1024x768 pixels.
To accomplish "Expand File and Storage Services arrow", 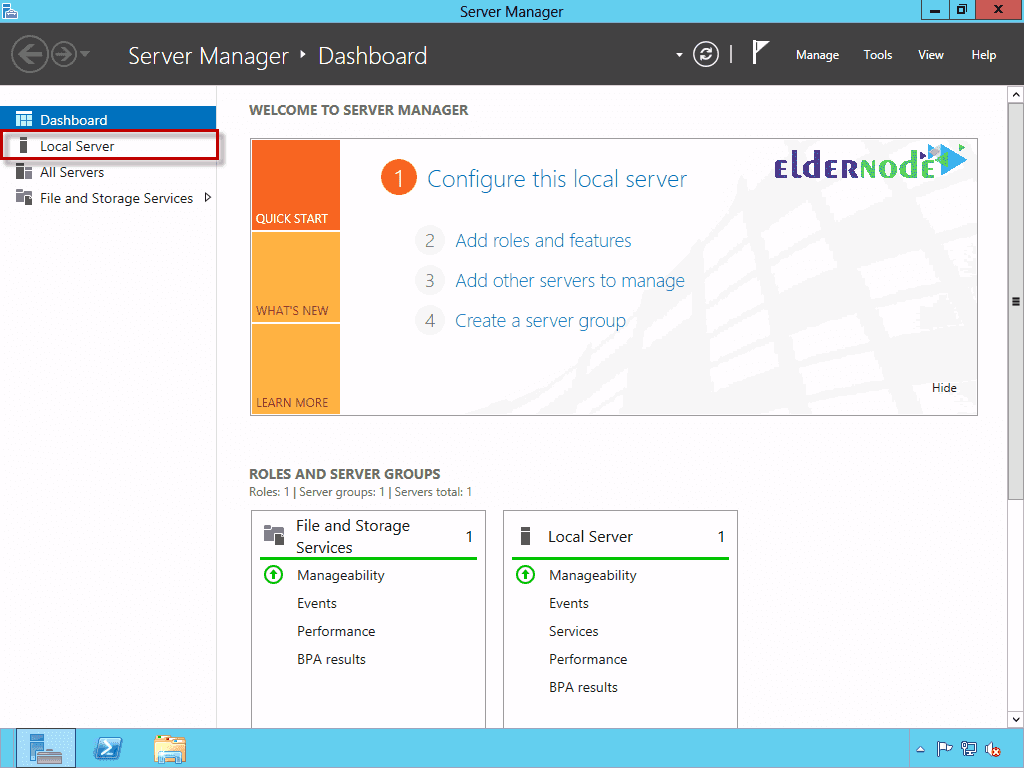I will click(x=208, y=197).
